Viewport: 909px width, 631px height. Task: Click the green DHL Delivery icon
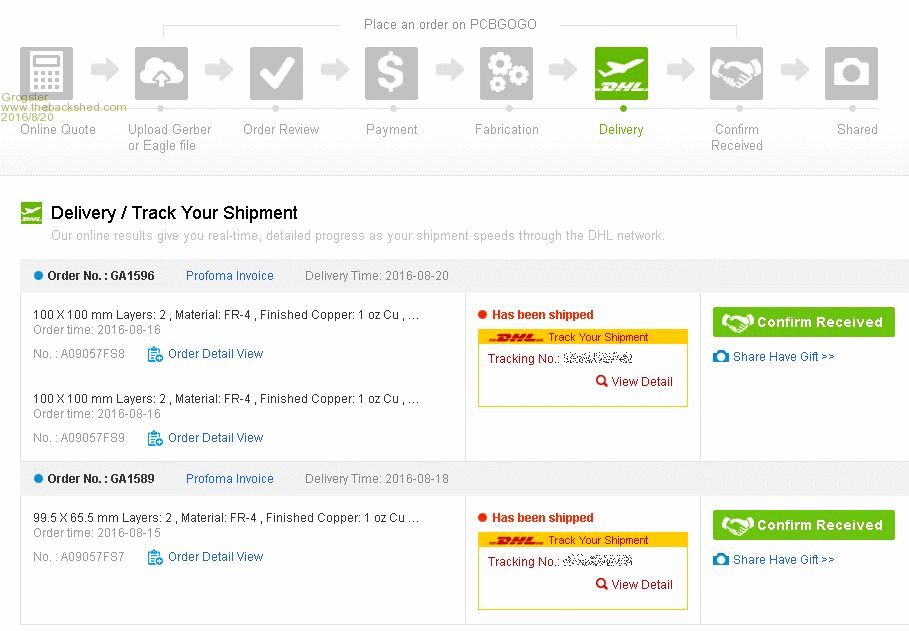[621, 73]
